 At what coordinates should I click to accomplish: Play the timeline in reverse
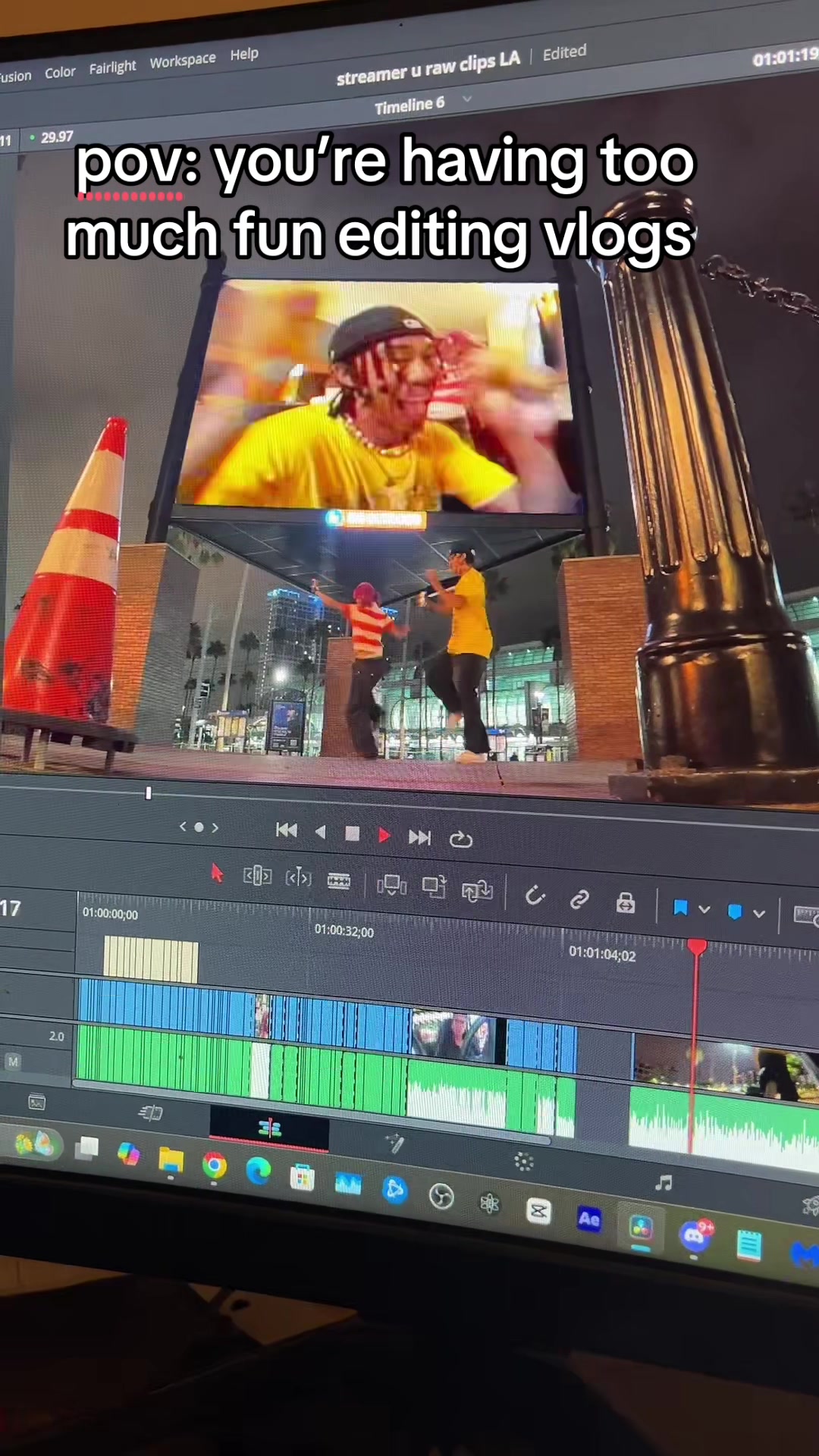[320, 832]
